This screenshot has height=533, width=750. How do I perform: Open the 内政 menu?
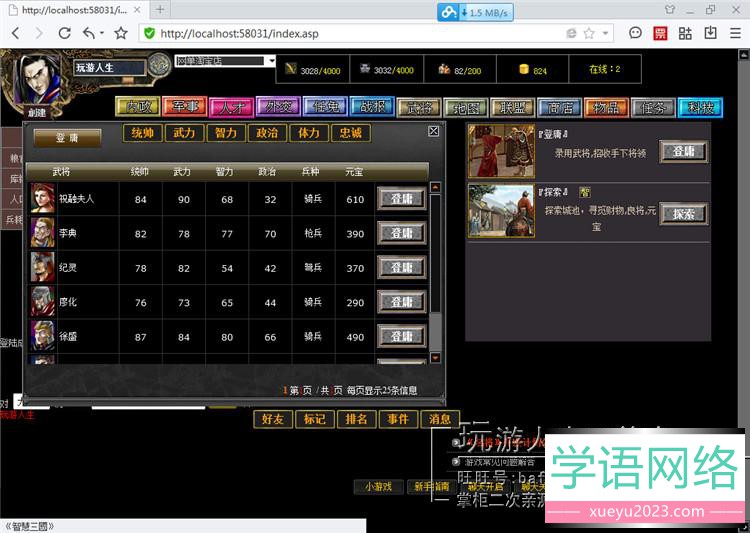(135, 107)
